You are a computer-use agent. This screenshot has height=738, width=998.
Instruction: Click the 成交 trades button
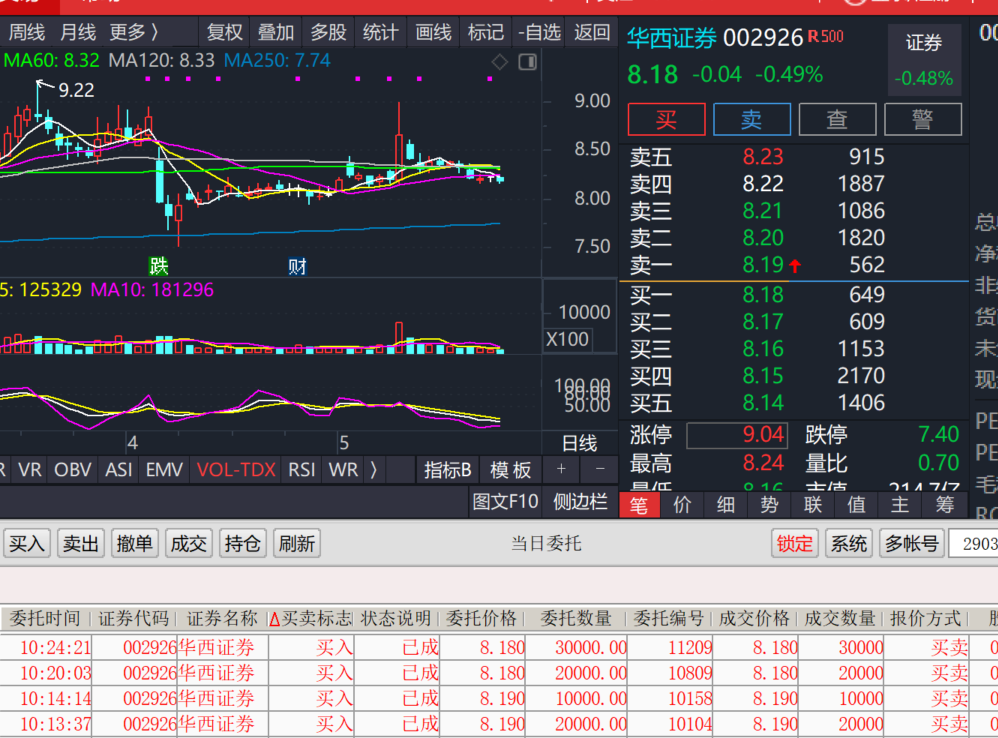188,543
